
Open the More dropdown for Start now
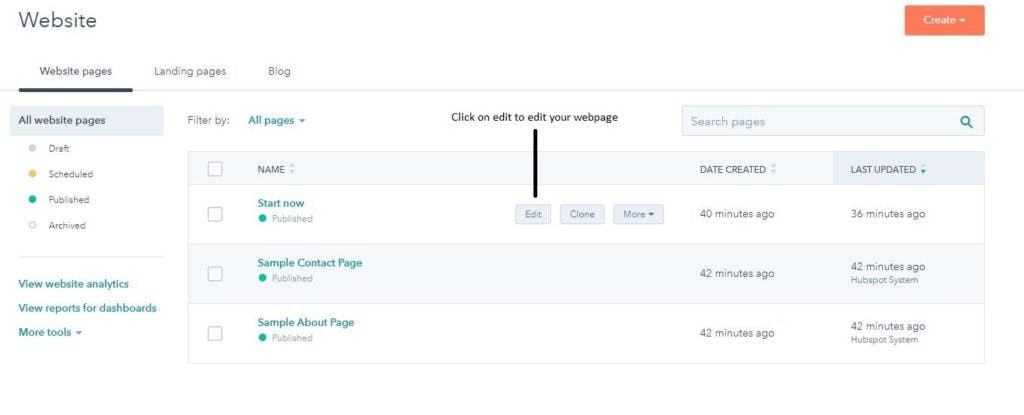click(x=638, y=214)
